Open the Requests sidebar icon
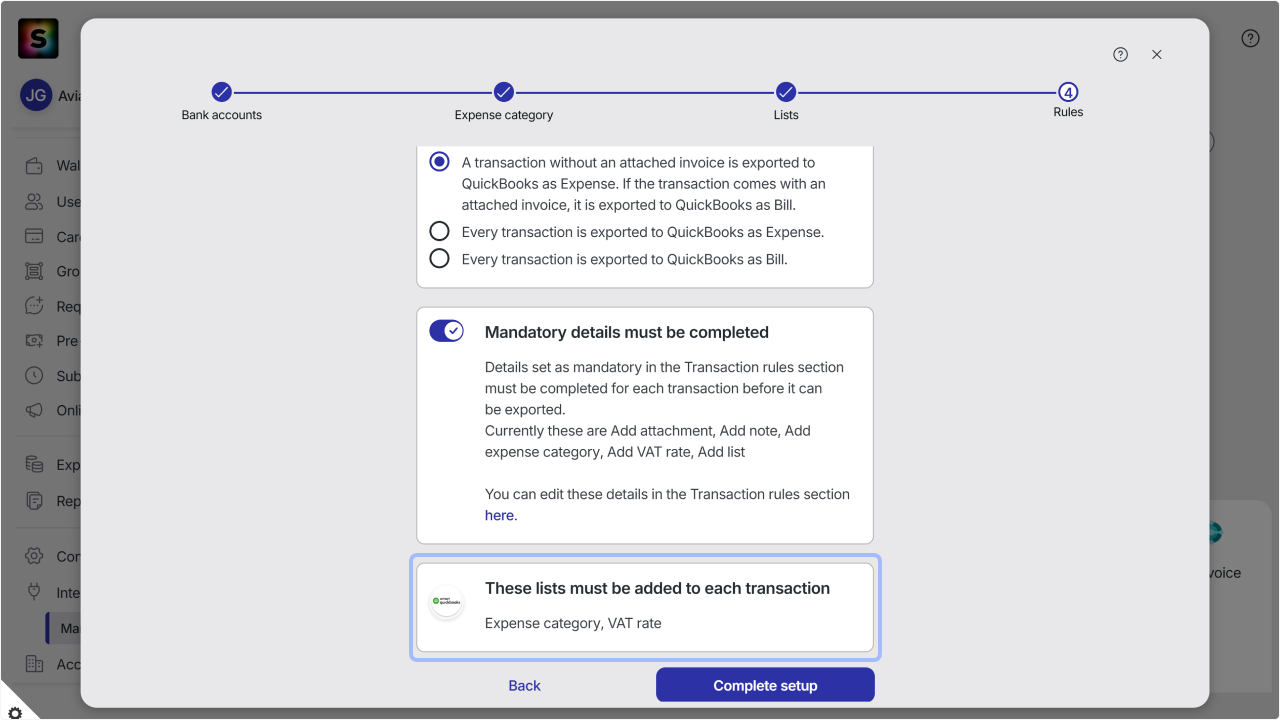 pyautogui.click(x=35, y=306)
